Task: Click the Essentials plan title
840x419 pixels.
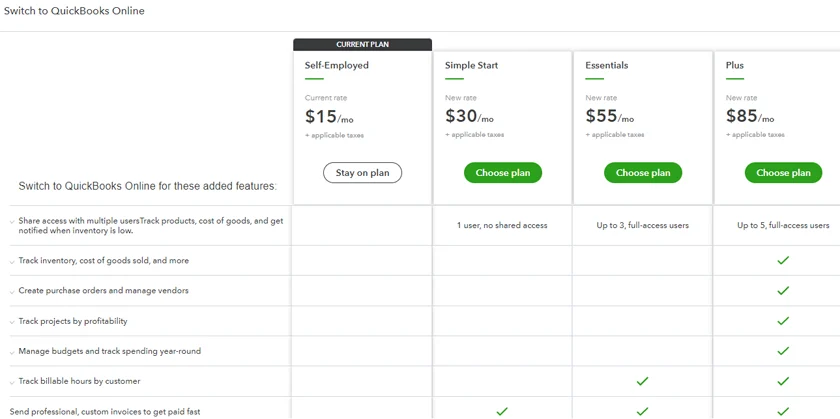Action: click(x=606, y=65)
